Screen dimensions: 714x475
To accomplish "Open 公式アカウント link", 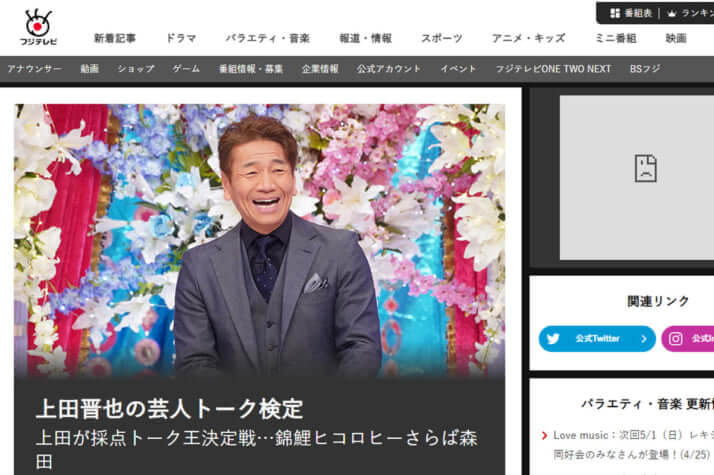I will [389, 69].
